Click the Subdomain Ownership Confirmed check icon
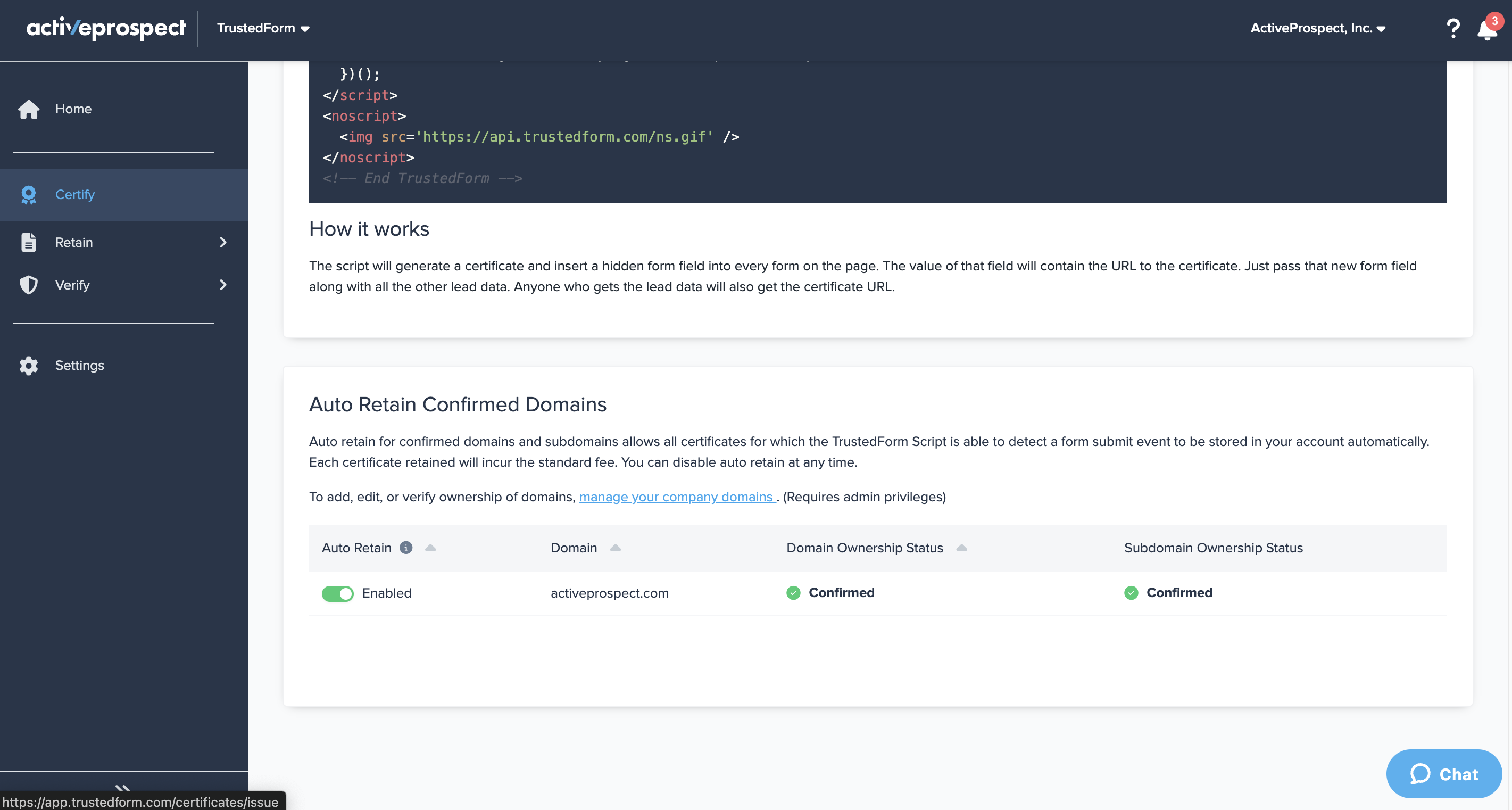This screenshot has height=810, width=1512. pyautogui.click(x=1131, y=593)
